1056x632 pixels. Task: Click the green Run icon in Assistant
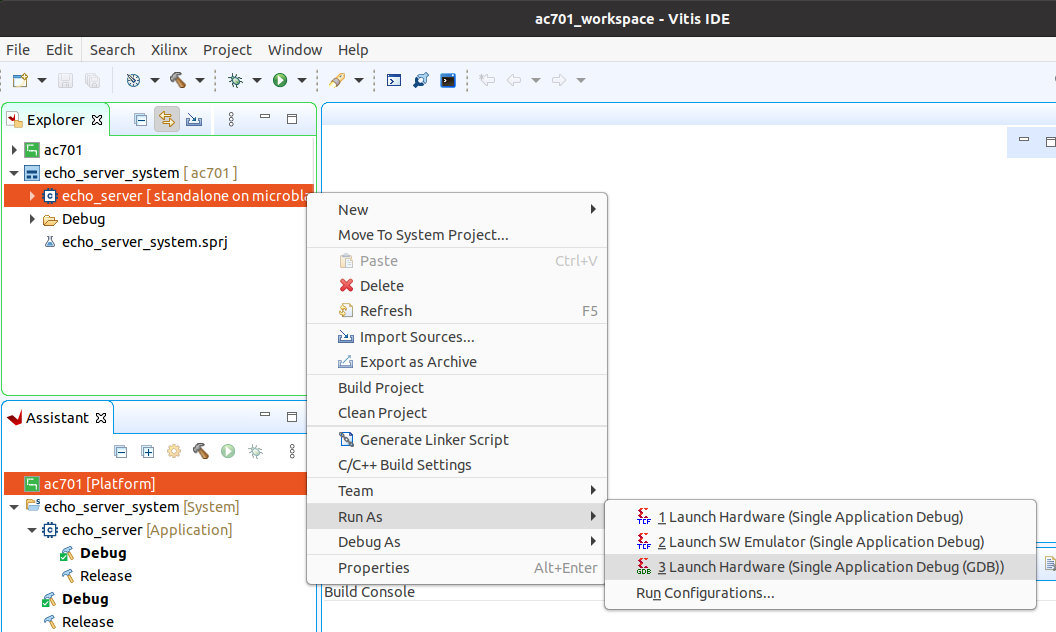(228, 451)
